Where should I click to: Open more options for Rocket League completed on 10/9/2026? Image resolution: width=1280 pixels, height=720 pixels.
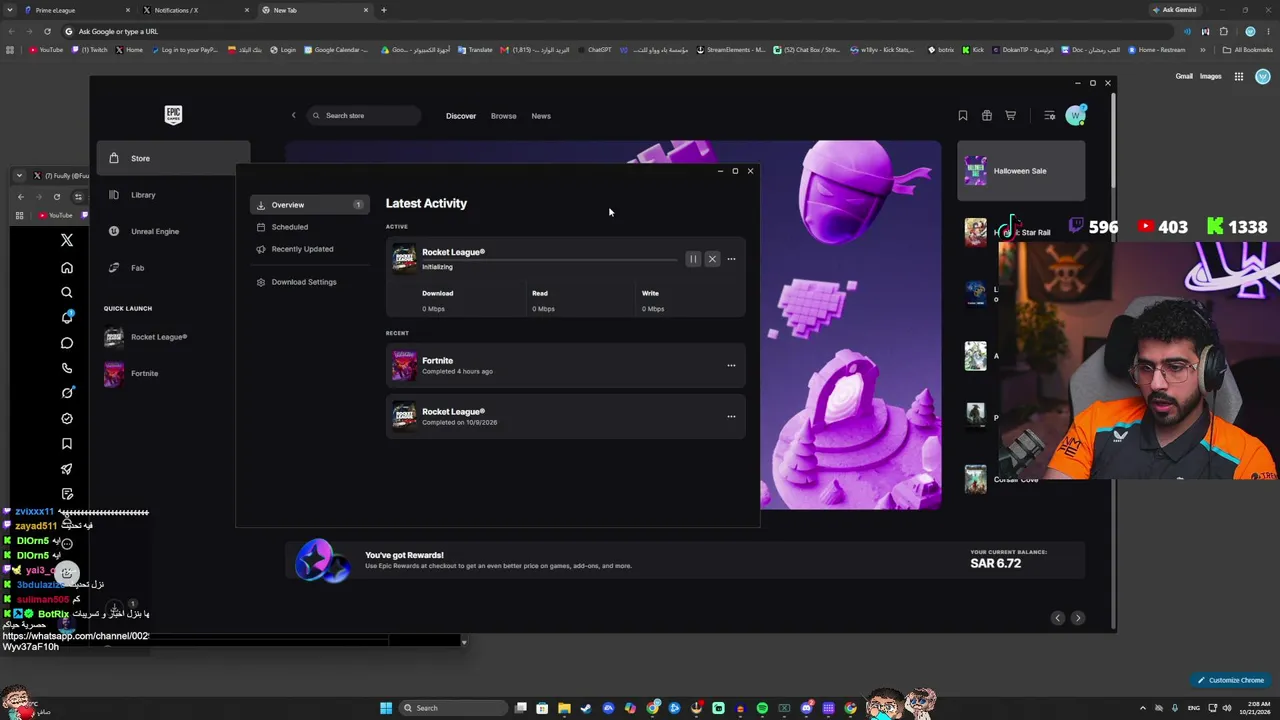731,417
